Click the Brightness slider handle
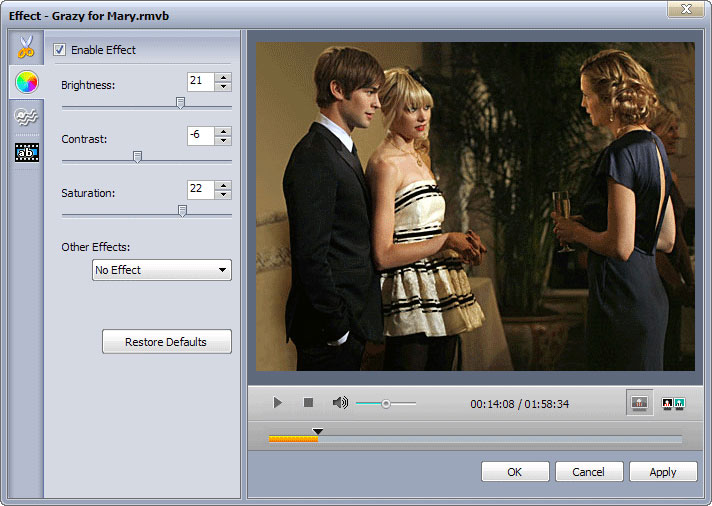 point(180,102)
